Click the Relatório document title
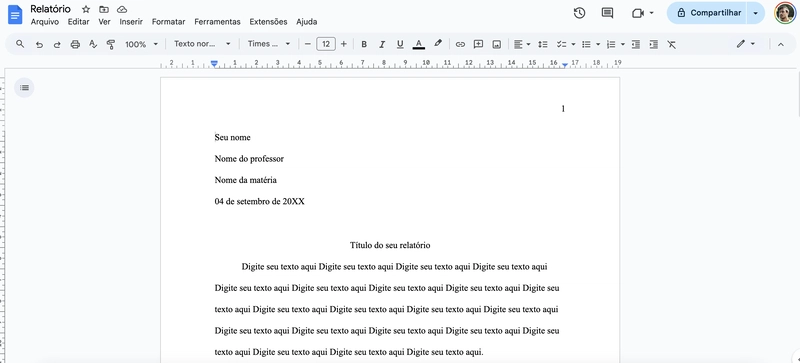Viewport: 800px width, 363px height. click(x=51, y=9)
